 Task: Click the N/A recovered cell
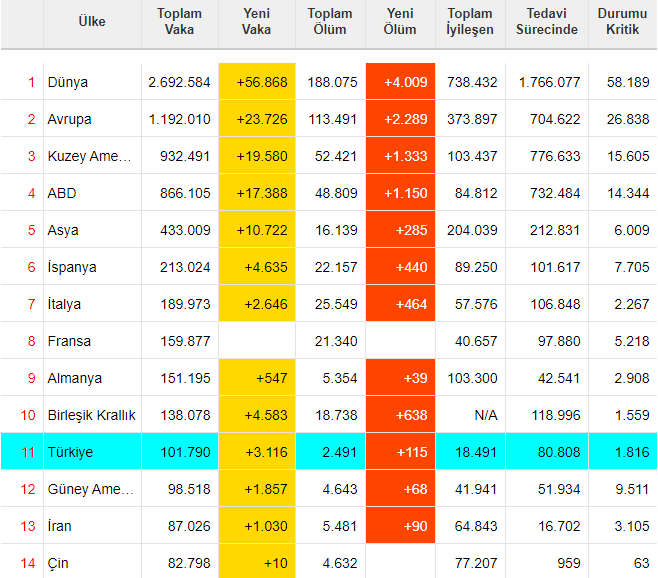point(486,415)
